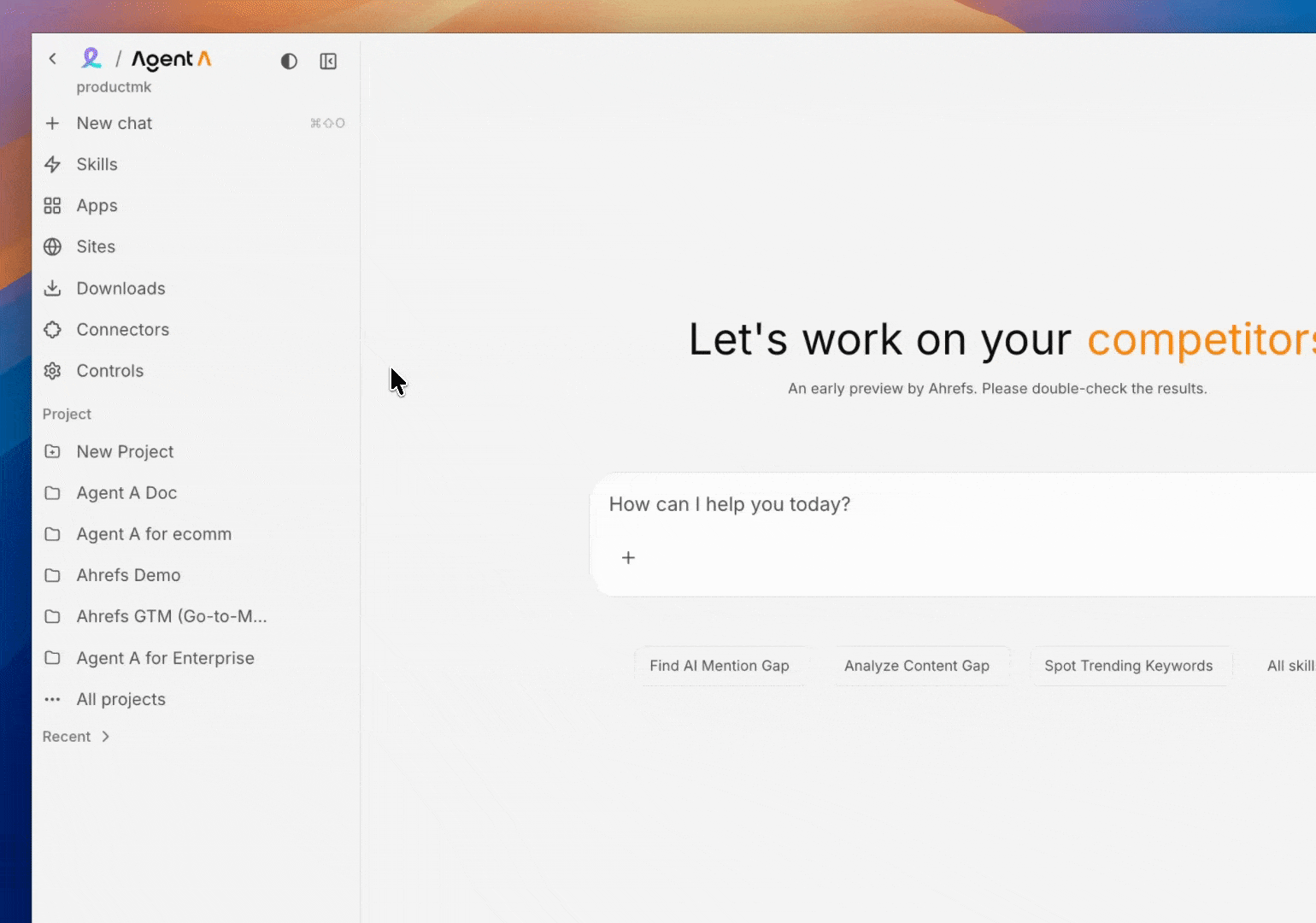Image resolution: width=1316 pixels, height=923 pixels.
Task: Go to Apps
Action: point(195,206)
